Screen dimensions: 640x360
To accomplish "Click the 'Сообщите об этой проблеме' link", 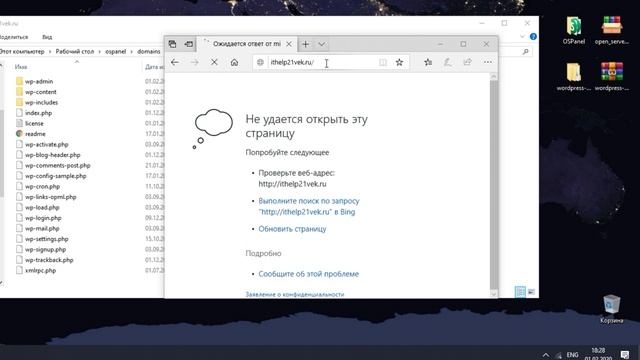I will (x=309, y=274).
